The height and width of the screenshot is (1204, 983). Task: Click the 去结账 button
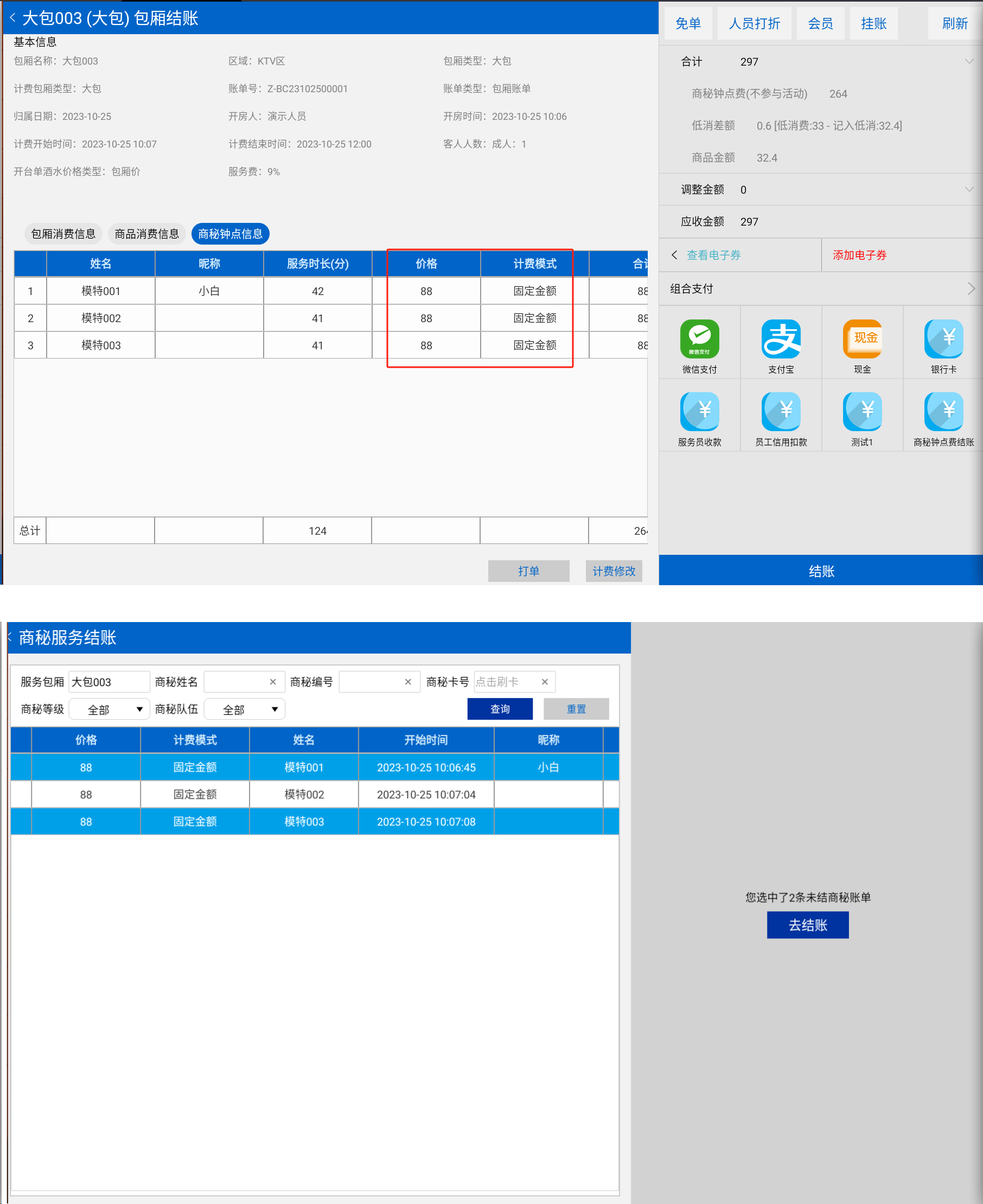click(x=807, y=925)
